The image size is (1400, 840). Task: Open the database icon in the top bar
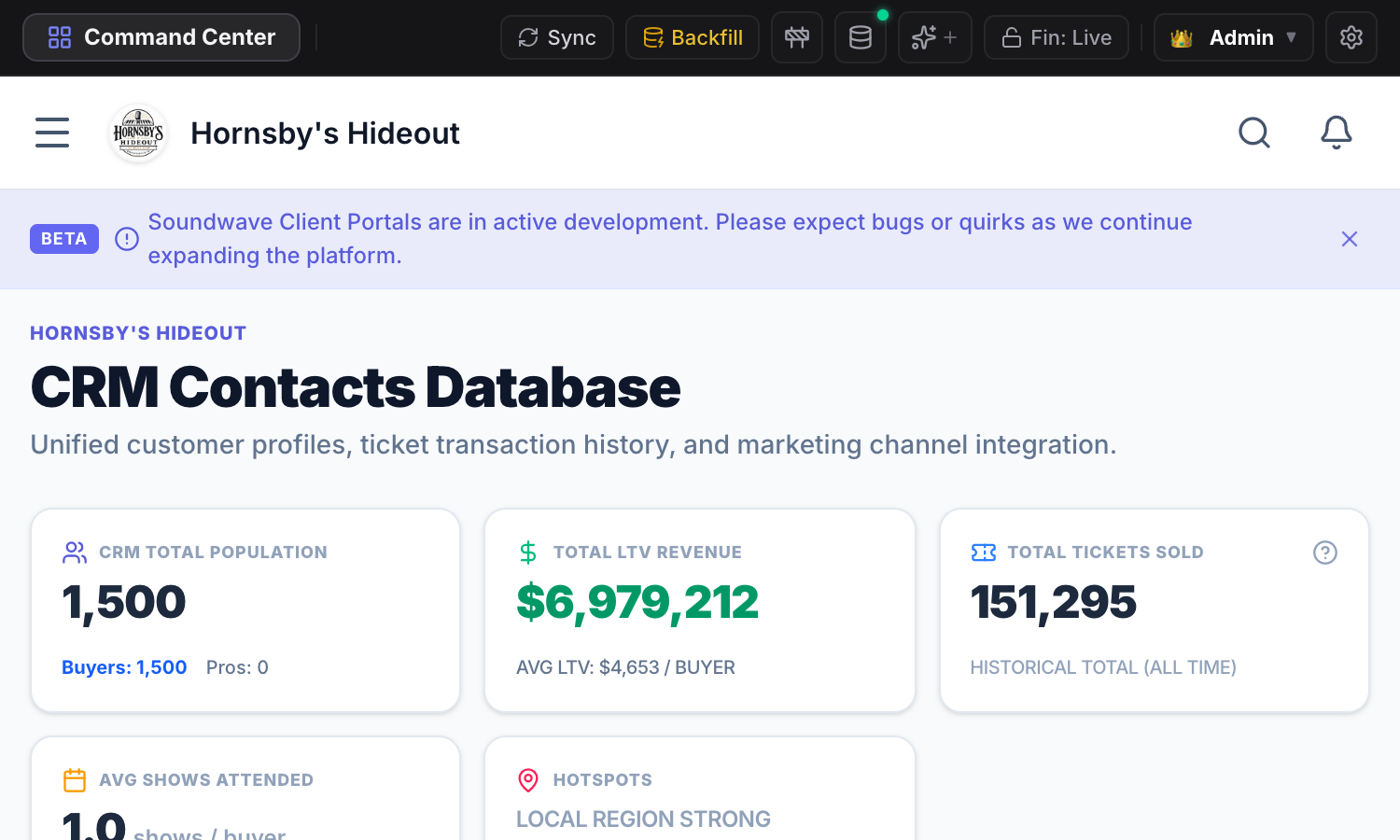(x=861, y=37)
